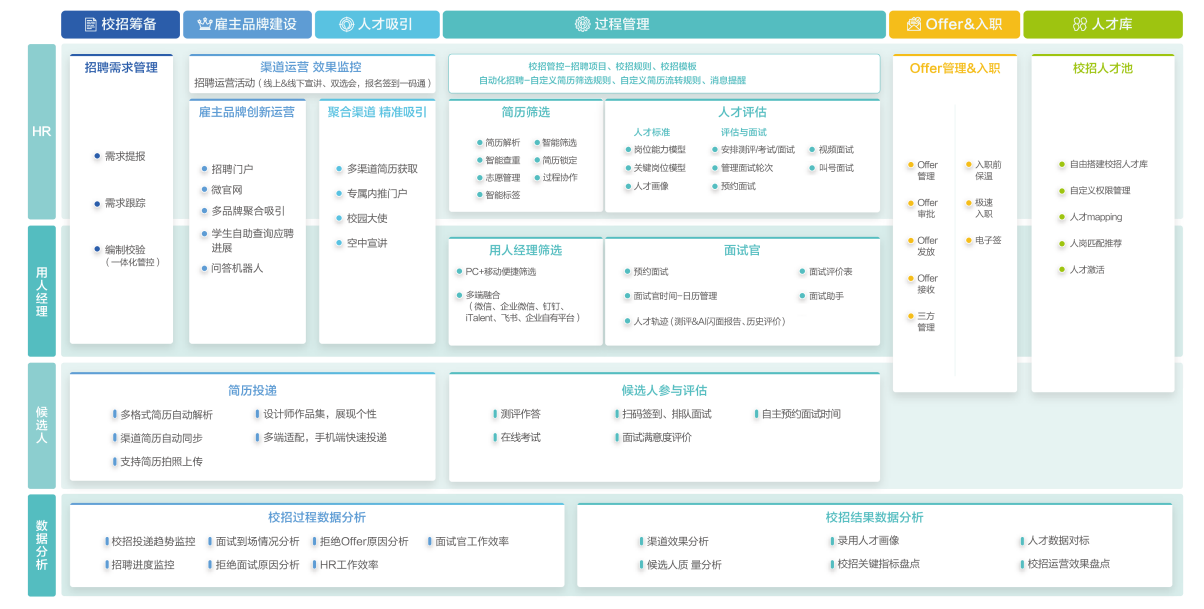Click the Offer 审批 item

pyautogui.click(x=927, y=208)
